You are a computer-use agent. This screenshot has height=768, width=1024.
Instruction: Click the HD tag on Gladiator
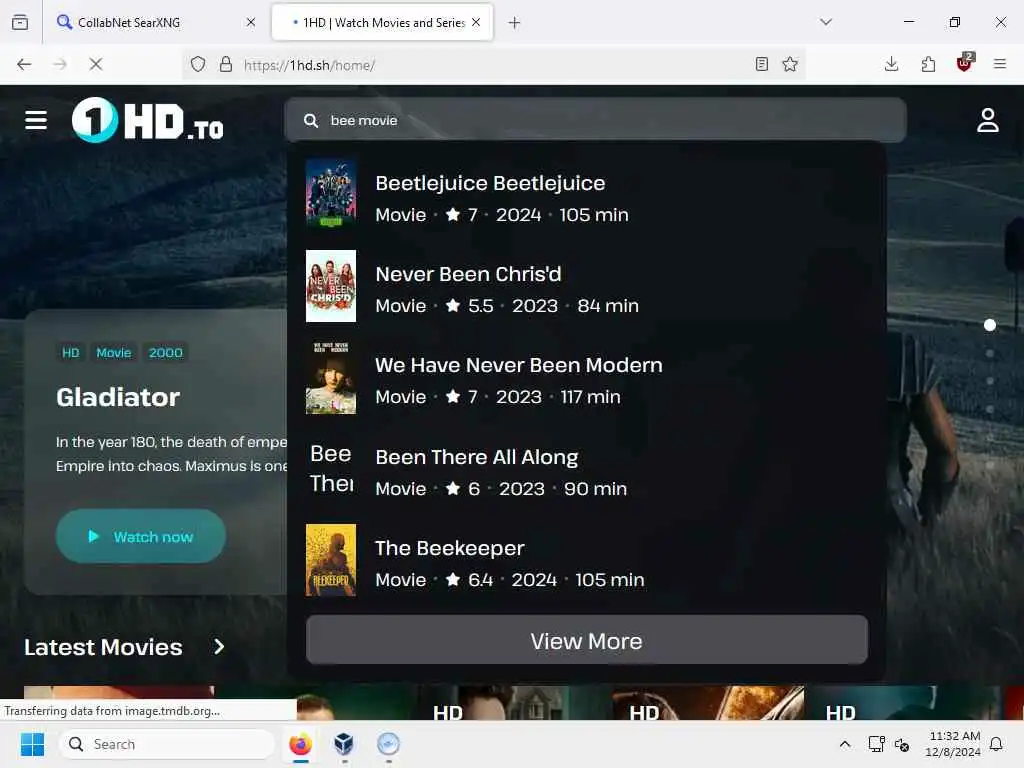[71, 353]
